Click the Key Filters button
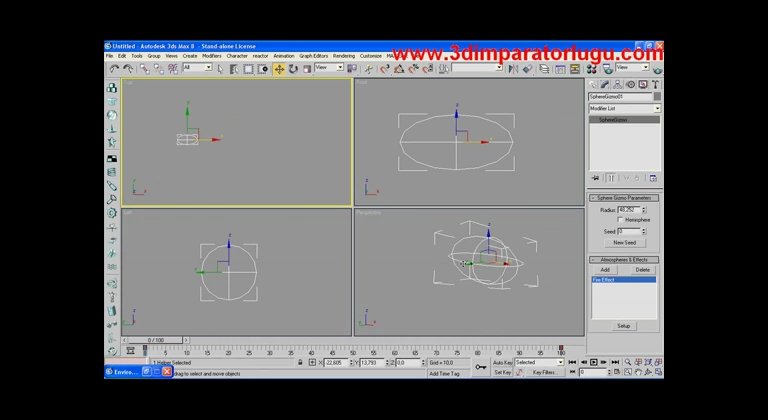768x420 pixels. tap(545, 372)
